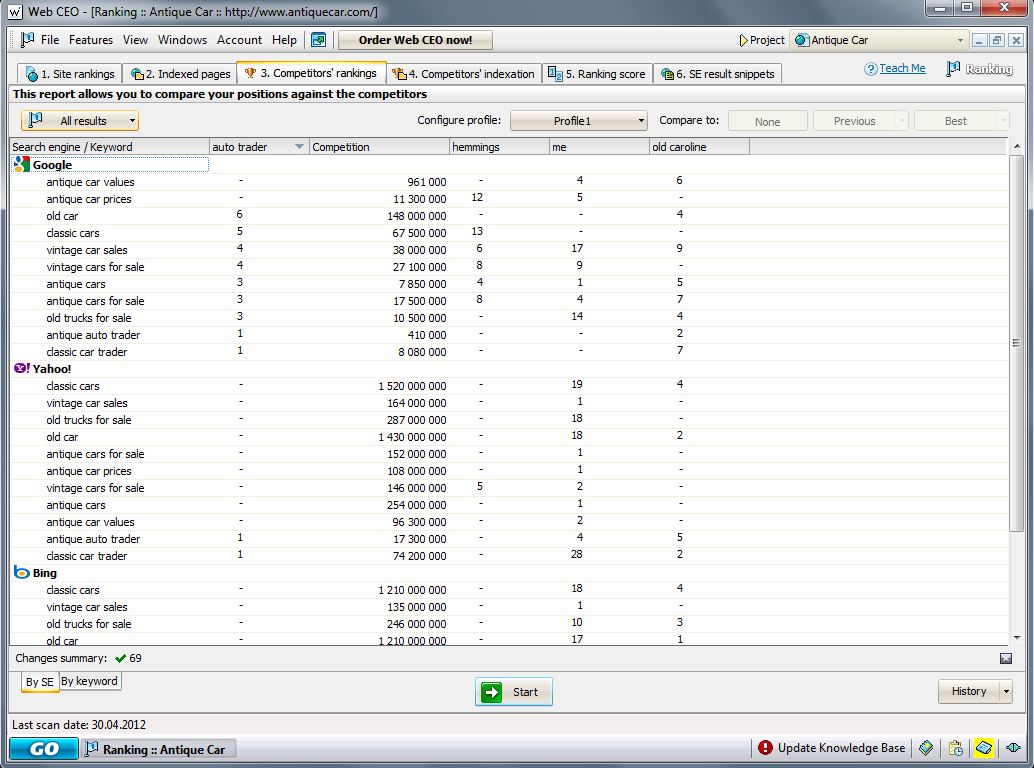Click the small image icon right of Changes summary
Image resolution: width=1034 pixels, height=768 pixels.
[x=1006, y=658]
